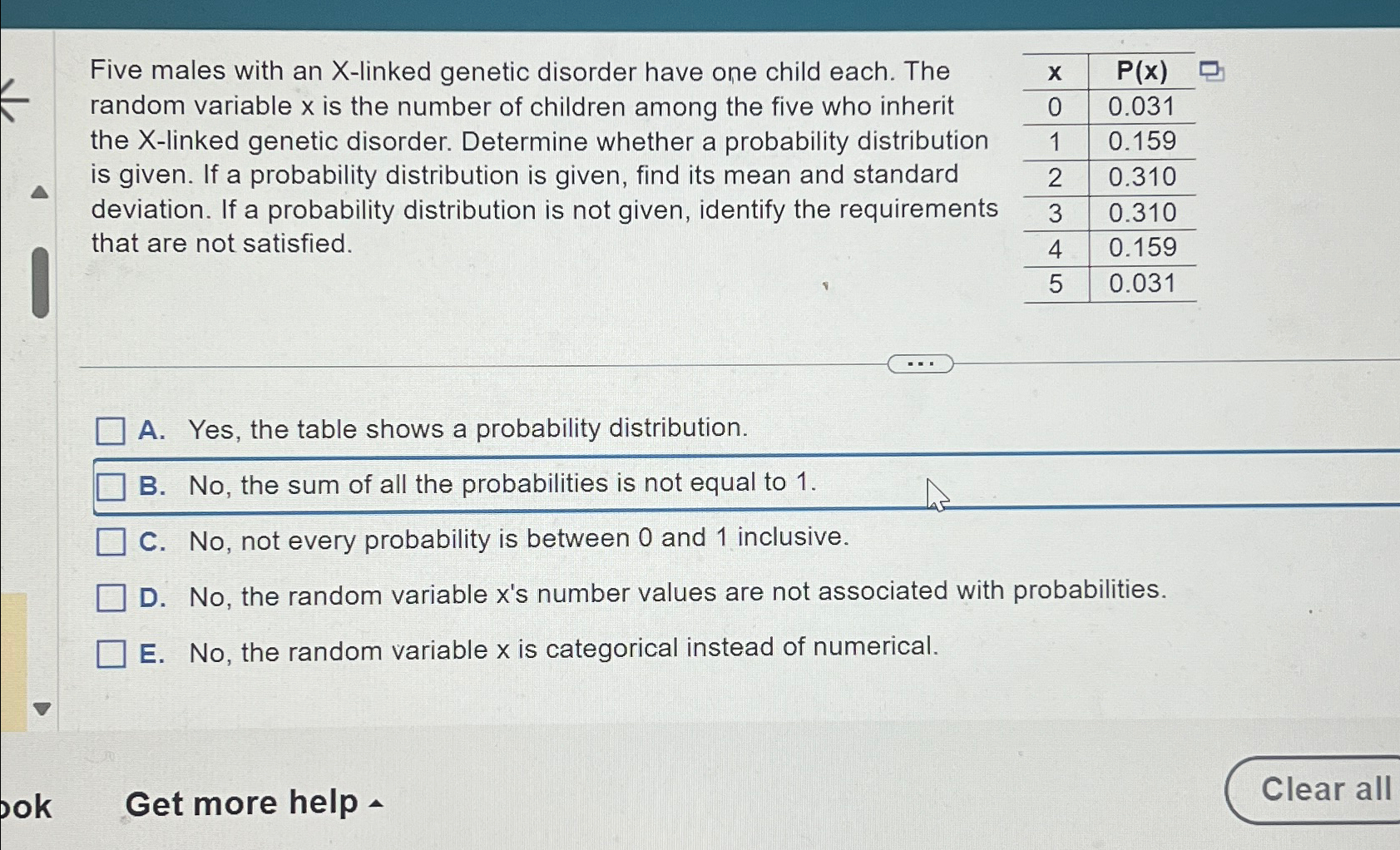
Task: Open the Get more help options
Action: [x=373, y=803]
